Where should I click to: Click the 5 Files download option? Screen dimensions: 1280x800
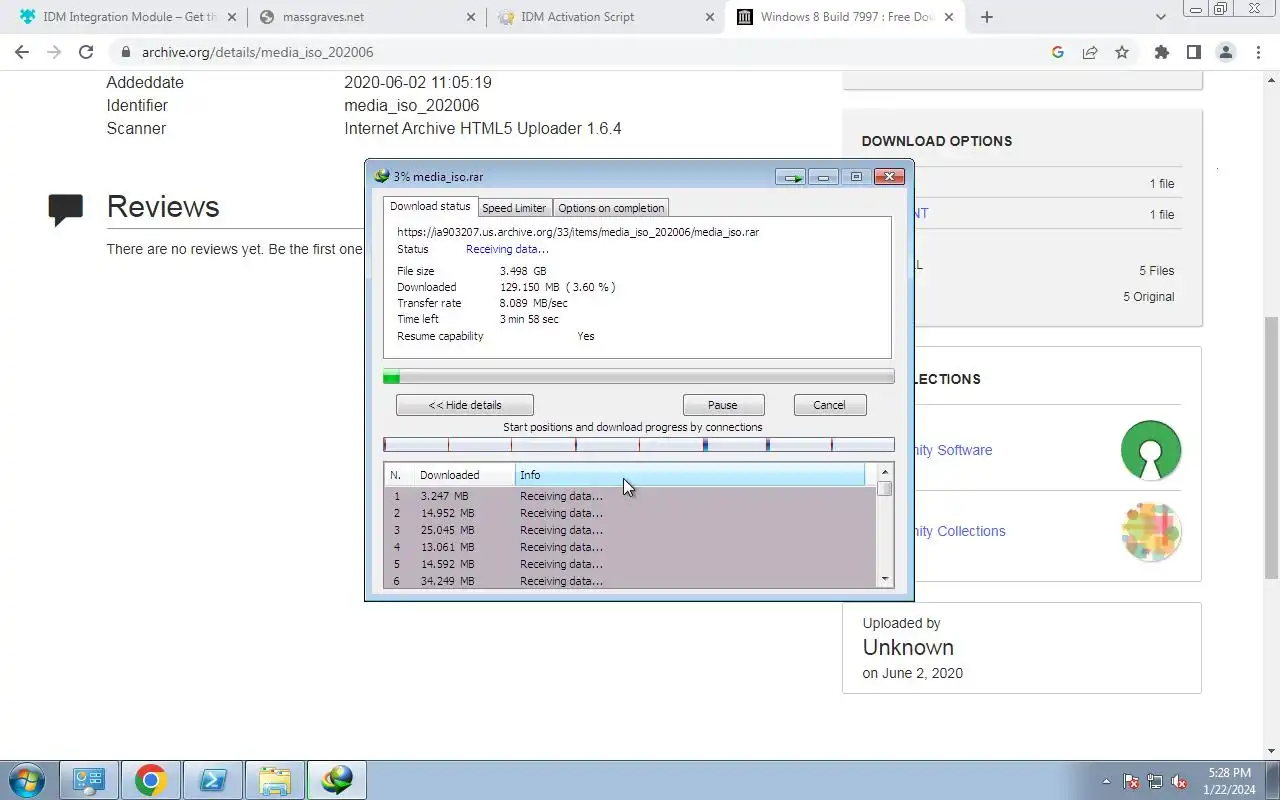pyautogui.click(x=1156, y=270)
